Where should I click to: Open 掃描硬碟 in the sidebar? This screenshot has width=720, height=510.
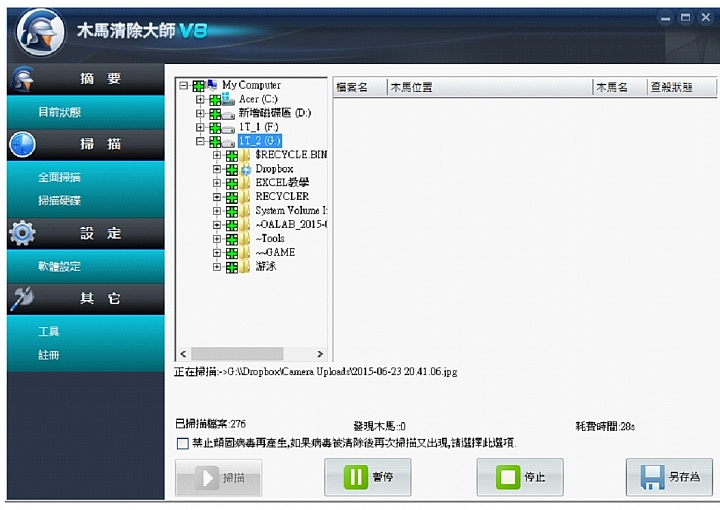point(60,201)
